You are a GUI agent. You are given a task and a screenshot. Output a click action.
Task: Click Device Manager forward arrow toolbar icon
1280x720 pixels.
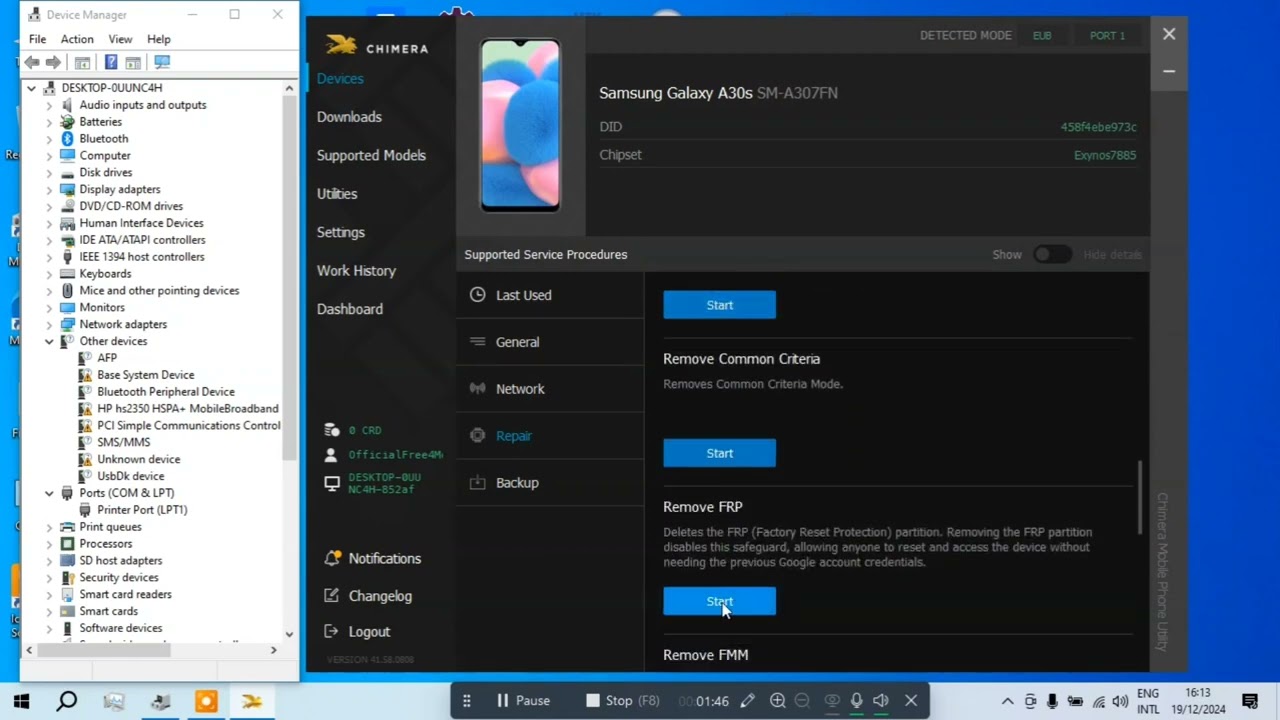click(53, 62)
